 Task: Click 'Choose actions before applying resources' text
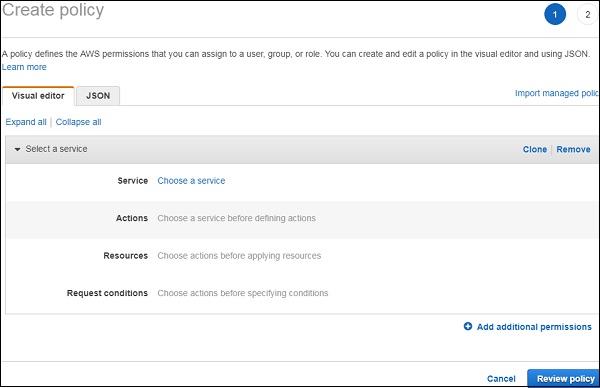point(239,256)
